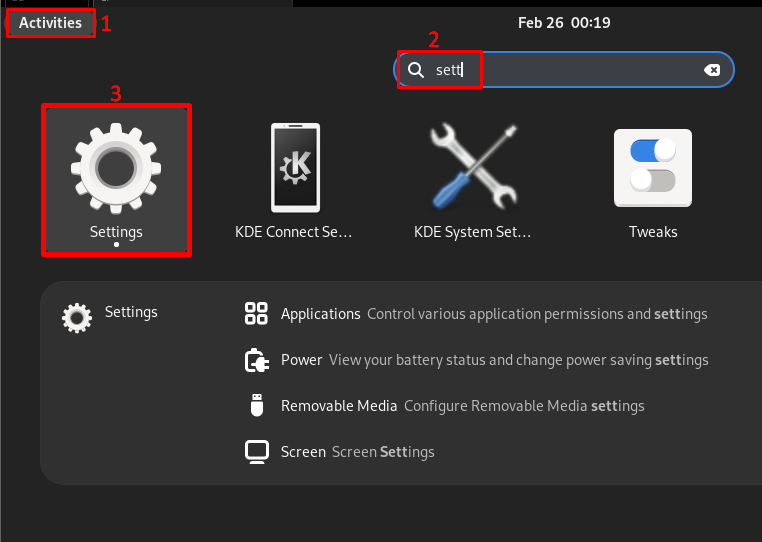The width and height of the screenshot is (762, 542).
Task: Clear the search text with backspace icon
Action: (x=712, y=70)
